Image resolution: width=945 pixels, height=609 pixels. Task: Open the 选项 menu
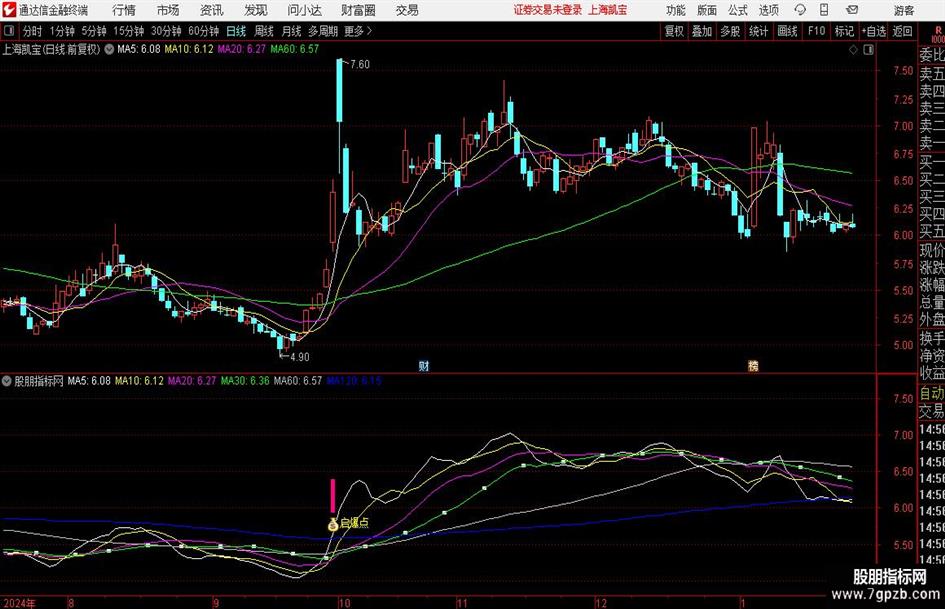(x=768, y=10)
